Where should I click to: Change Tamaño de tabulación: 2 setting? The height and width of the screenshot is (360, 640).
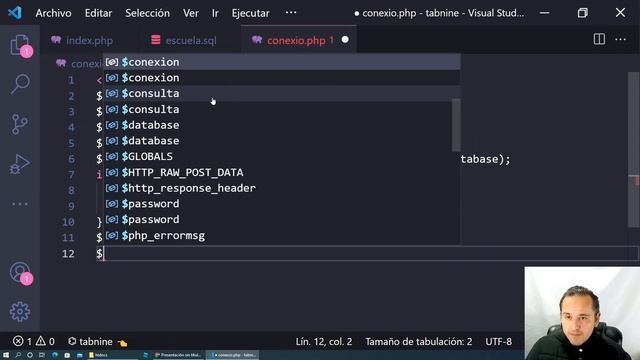418,341
